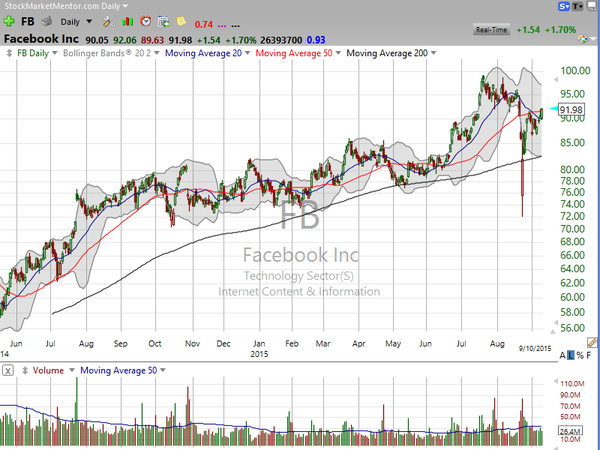This screenshot has width=600, height=450.
Task: Click the red Volume label
Action: point(48,370)
